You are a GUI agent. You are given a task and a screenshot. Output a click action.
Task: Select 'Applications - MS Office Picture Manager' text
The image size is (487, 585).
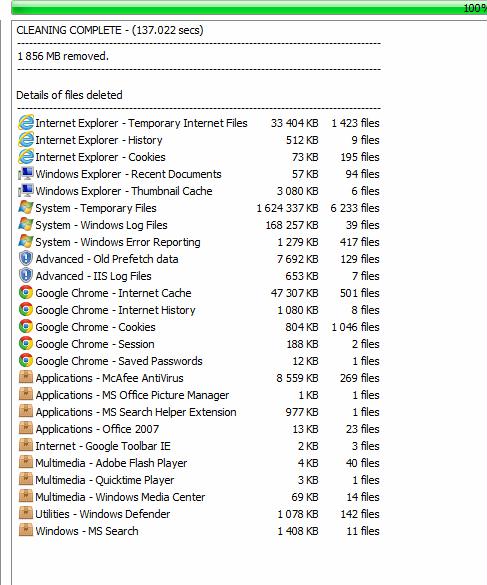pyautogui.click(x=132, y=395)
